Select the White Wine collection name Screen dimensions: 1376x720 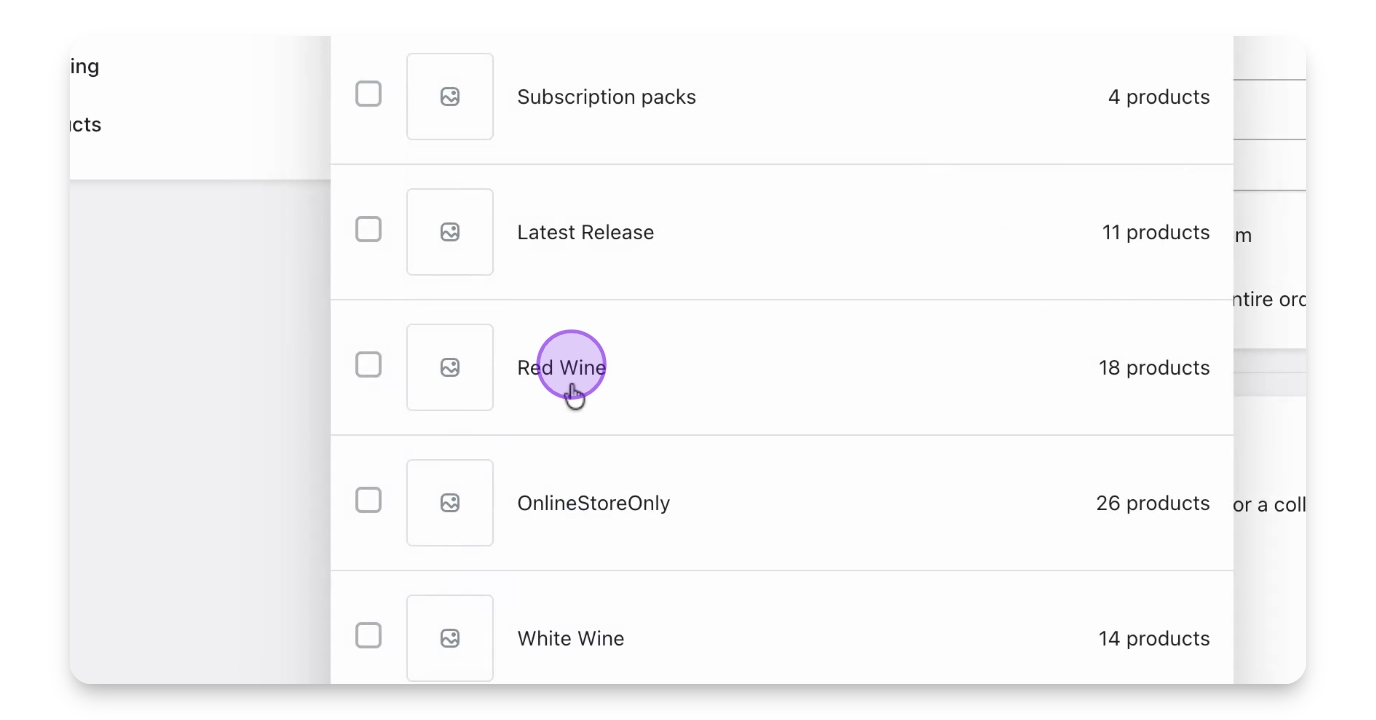pos(570,638)
